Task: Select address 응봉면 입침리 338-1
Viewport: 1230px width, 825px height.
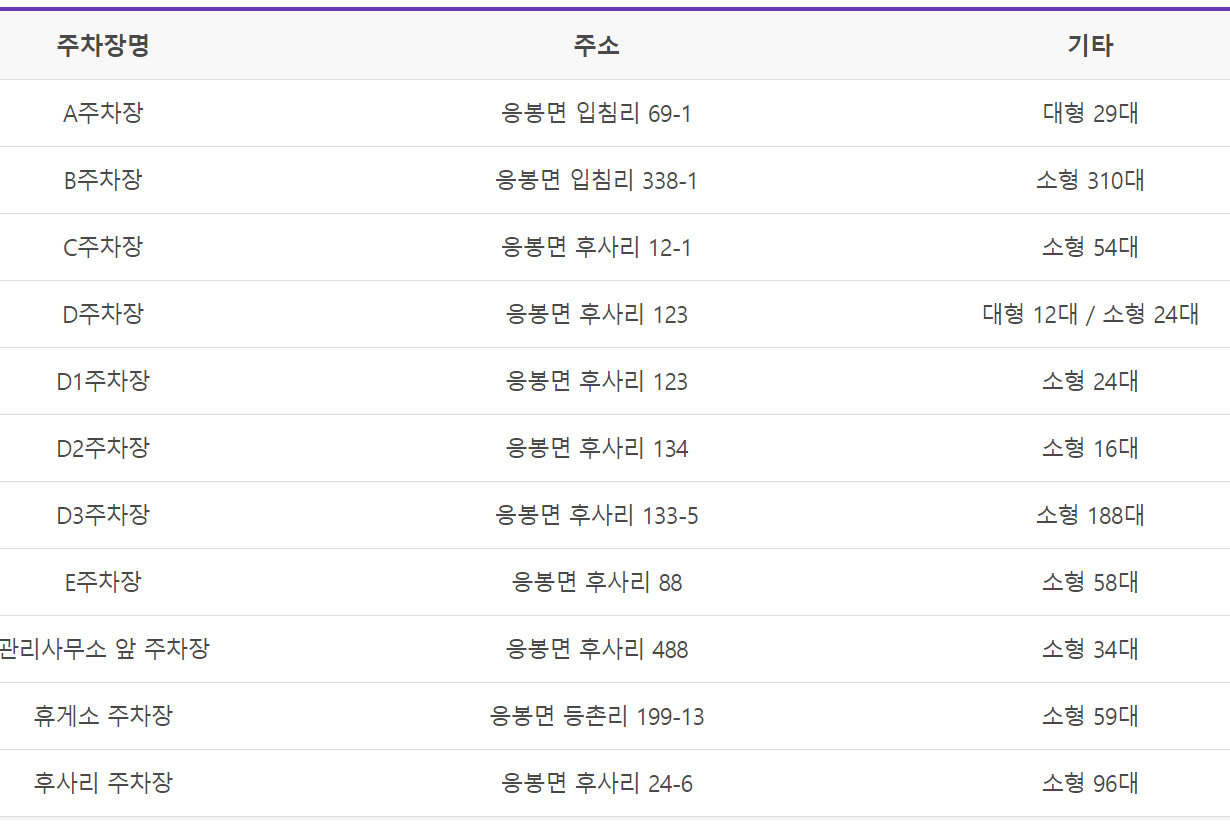Action: (x=596, y=180)
